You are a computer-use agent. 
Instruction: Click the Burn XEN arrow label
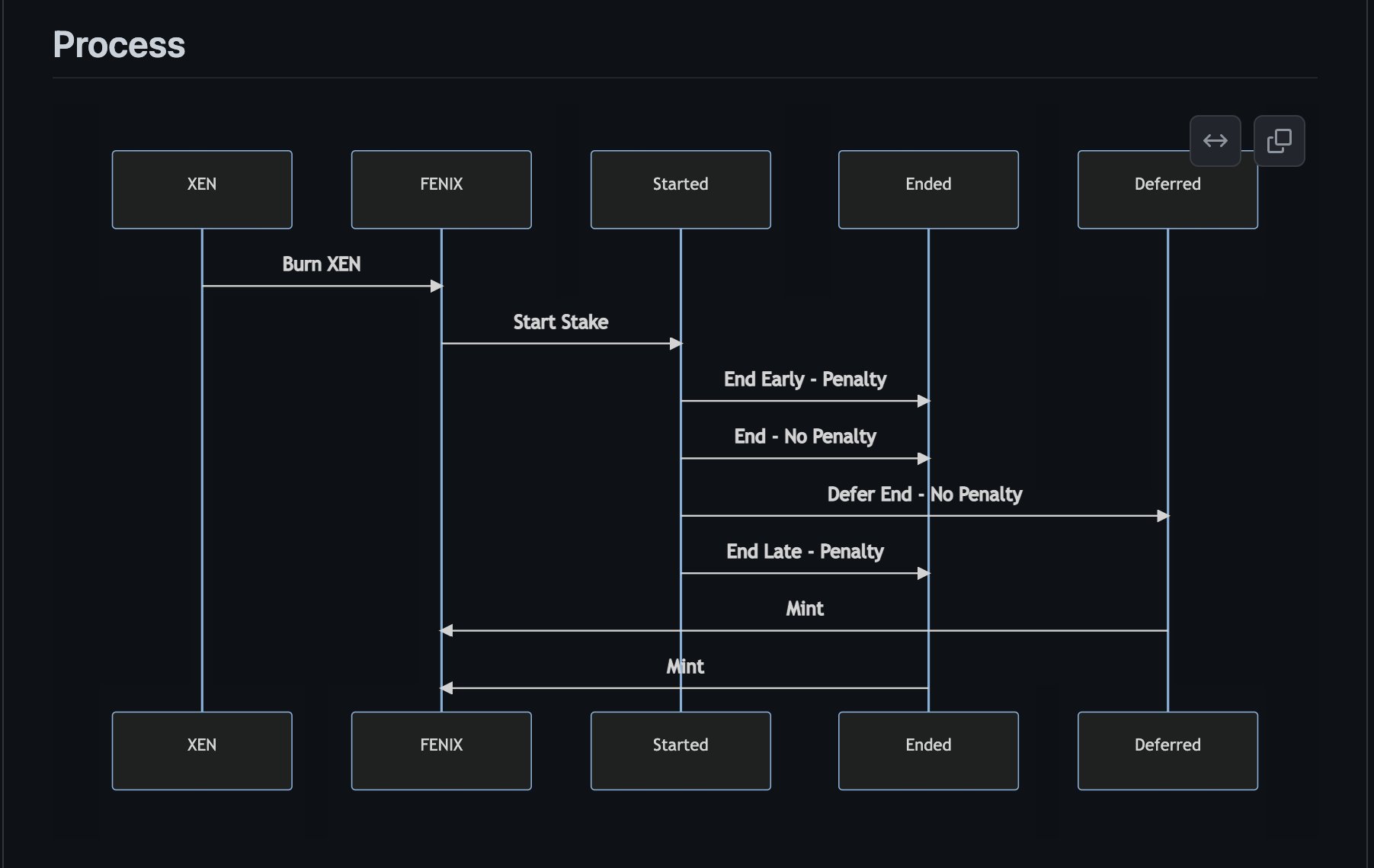point(321,264)
